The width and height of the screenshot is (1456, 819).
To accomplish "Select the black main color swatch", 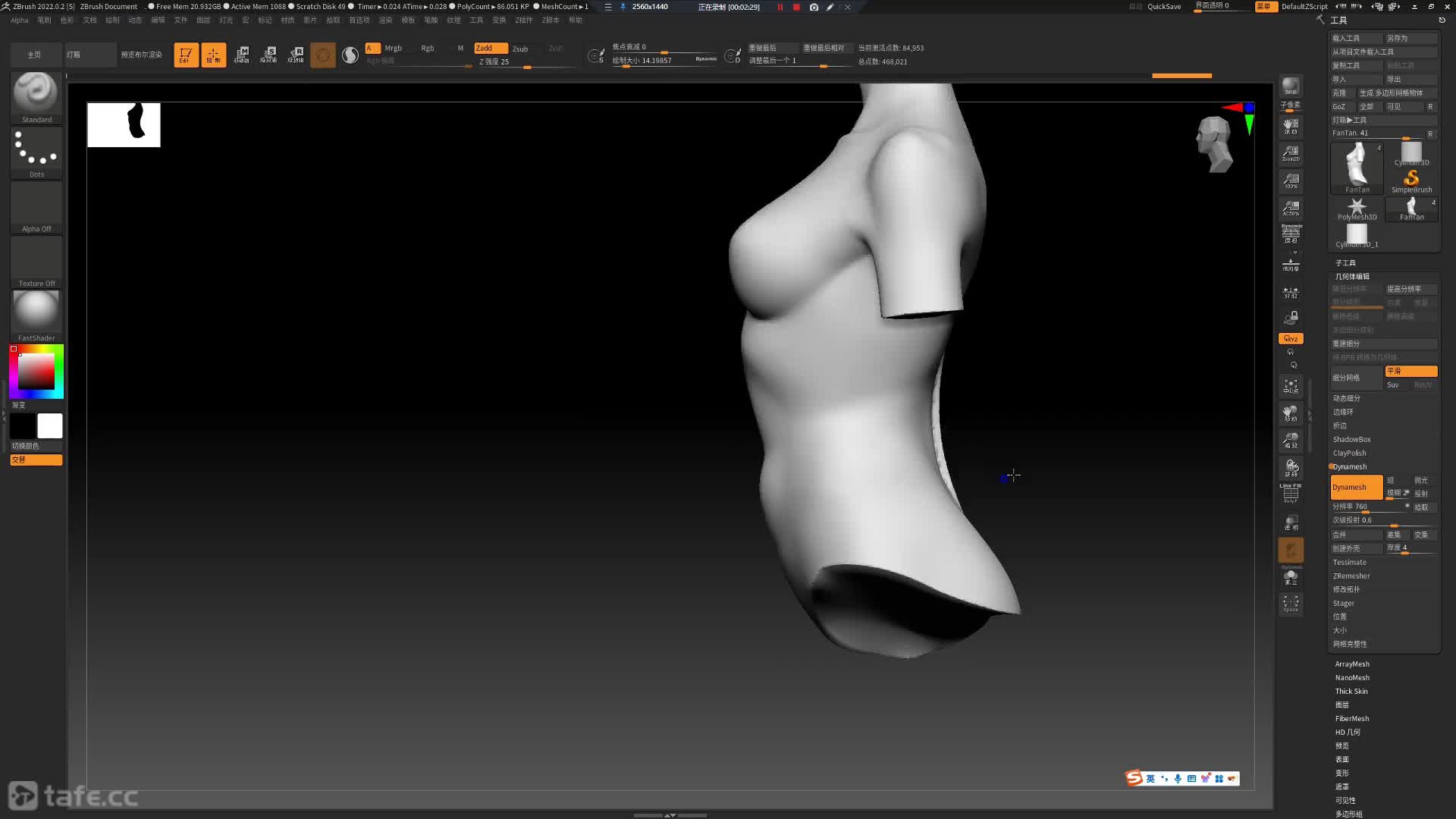I will coord(23,426).
